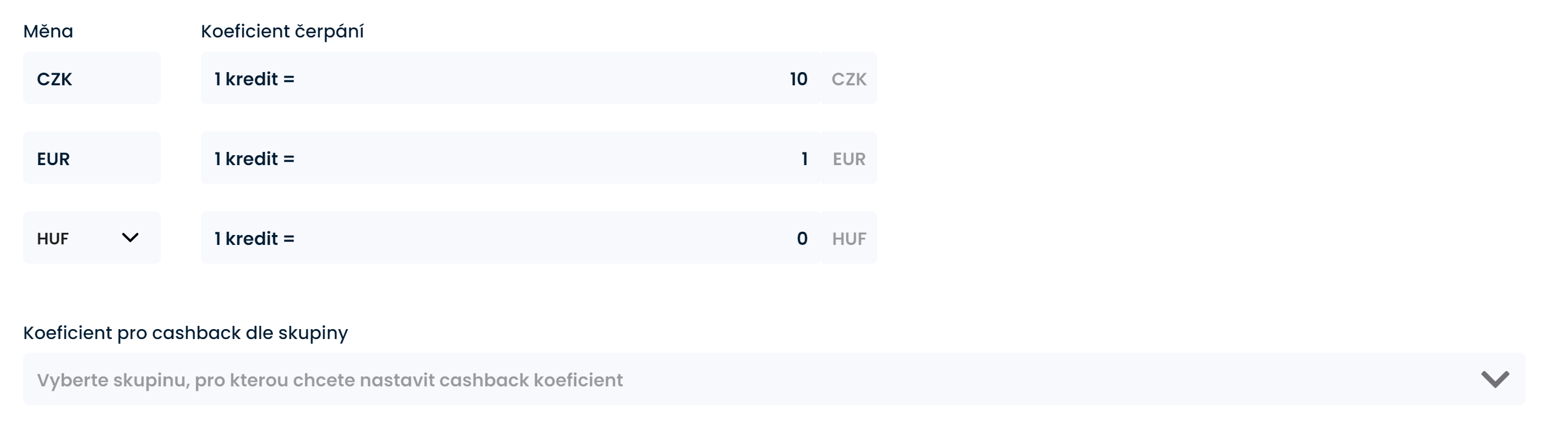
Task: Focus the value 10 in CZK coefficient
Action: point(798,79)
